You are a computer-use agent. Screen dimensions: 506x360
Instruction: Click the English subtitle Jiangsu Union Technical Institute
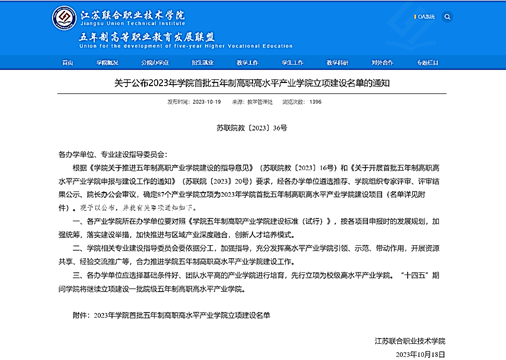(x=132, y=24)
